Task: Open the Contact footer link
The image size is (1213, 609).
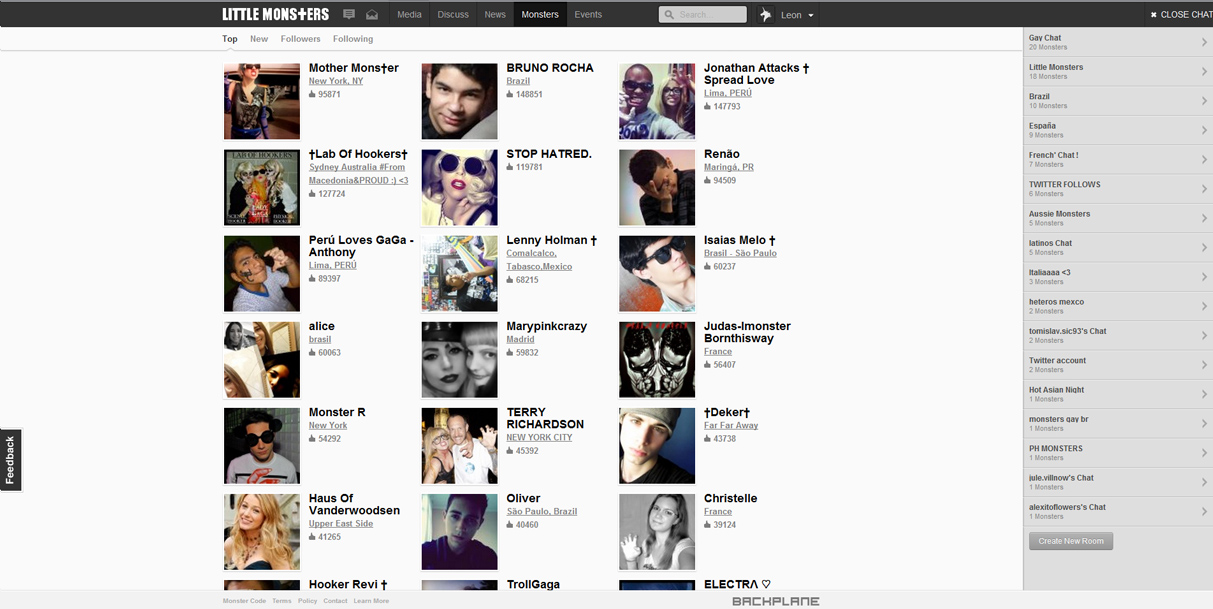Action: click(x=335, y=601)
